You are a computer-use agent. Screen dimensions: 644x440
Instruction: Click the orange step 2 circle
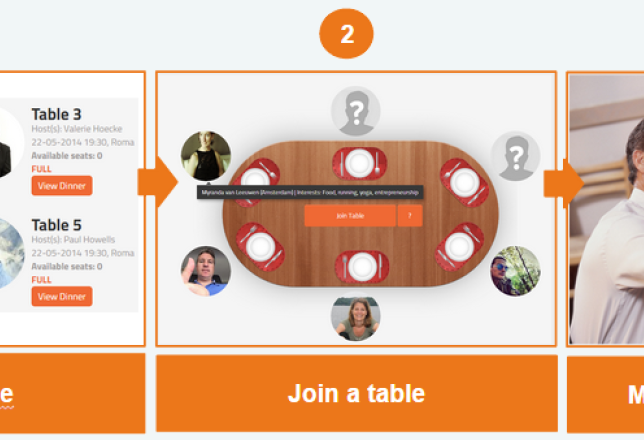(x=346, y=34)
